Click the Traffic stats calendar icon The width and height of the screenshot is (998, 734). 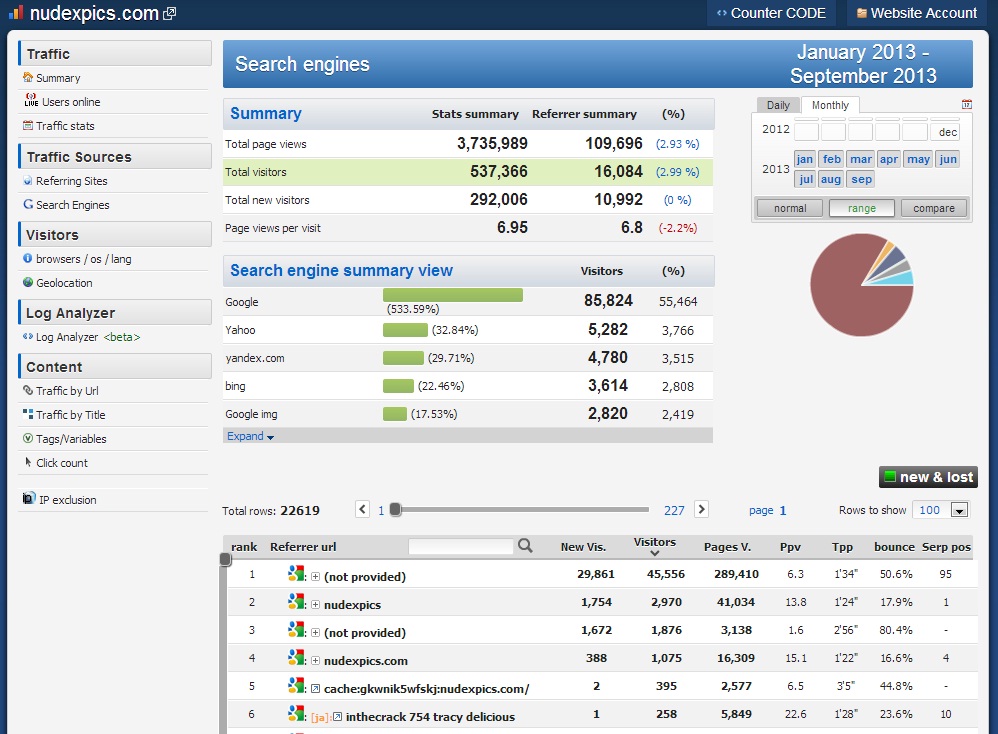pos(28,125)
